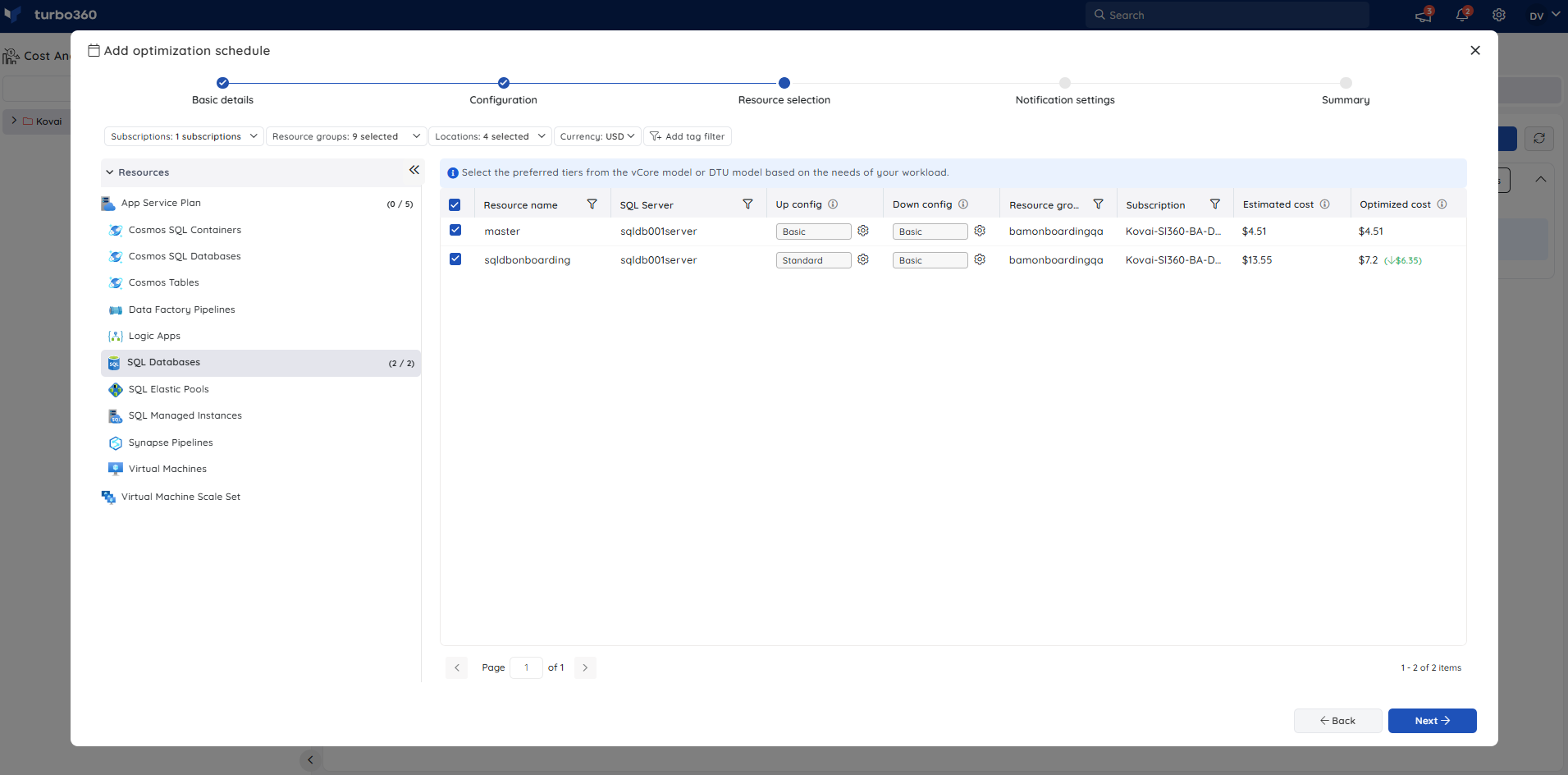Open settings gear in top bar

click(1499, 15)
